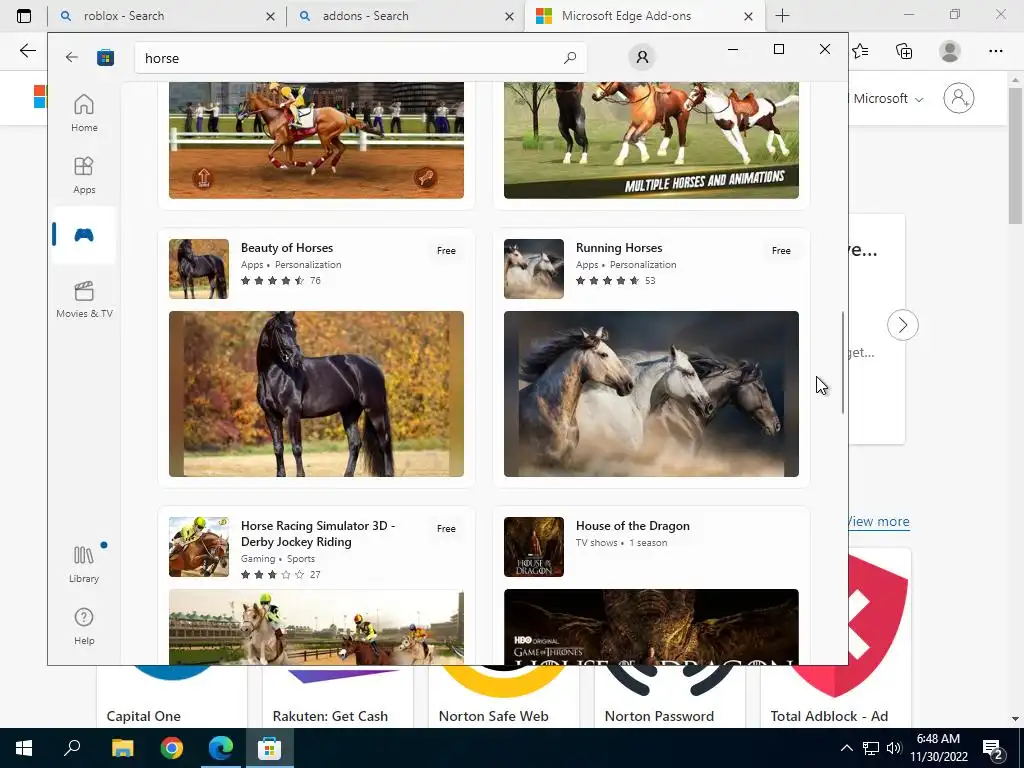Open Edge Favorites star icon

click(860, 51)
